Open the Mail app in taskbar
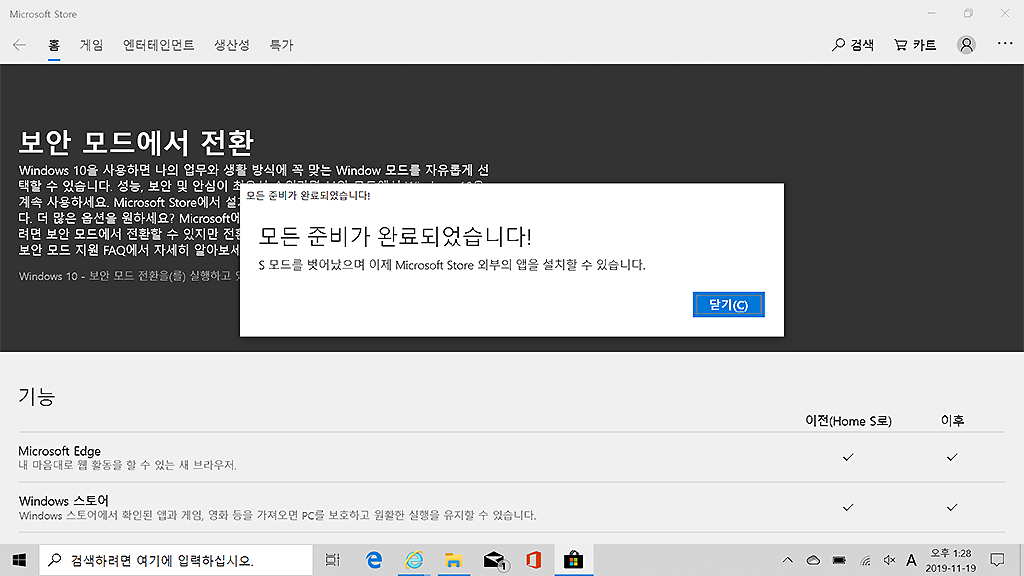Image resolution: width=1024 pixels, height=576 pixels. tap(494, 559)
